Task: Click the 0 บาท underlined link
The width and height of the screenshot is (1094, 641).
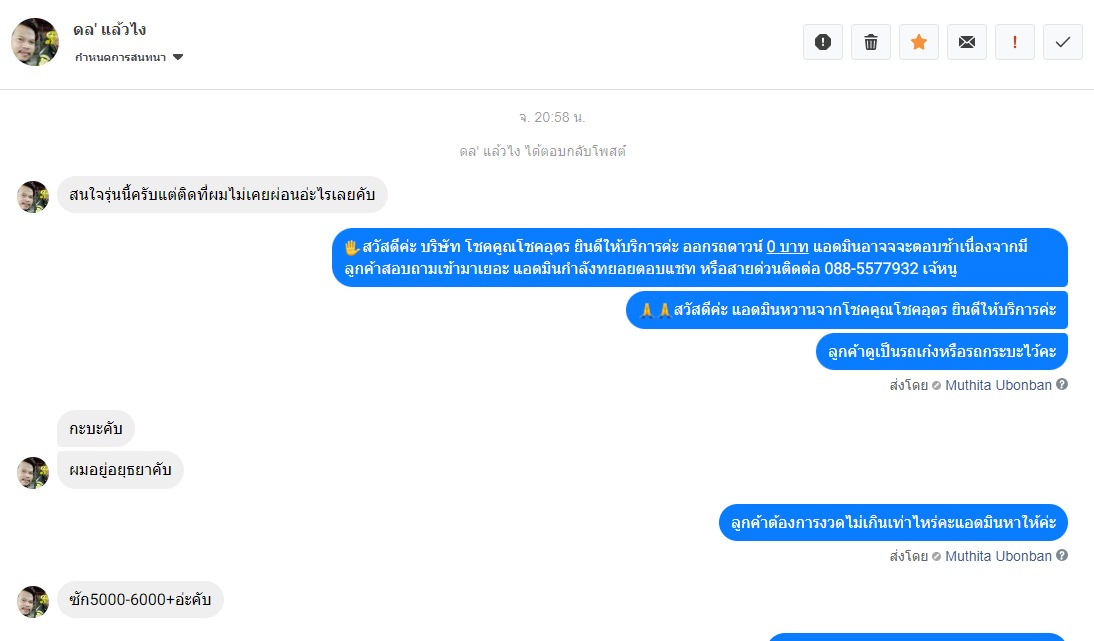Action: pyautogui.click(x=787, y=247)
